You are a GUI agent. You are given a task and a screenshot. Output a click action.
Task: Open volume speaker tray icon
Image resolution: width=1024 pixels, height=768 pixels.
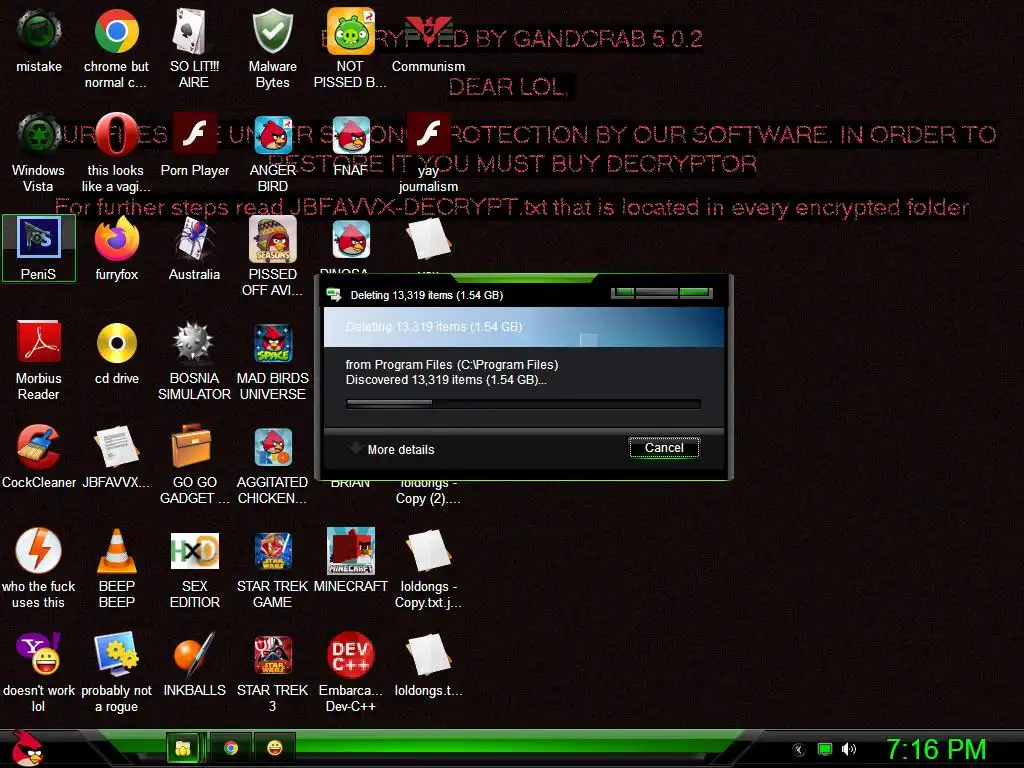click(x=848, y=749)
